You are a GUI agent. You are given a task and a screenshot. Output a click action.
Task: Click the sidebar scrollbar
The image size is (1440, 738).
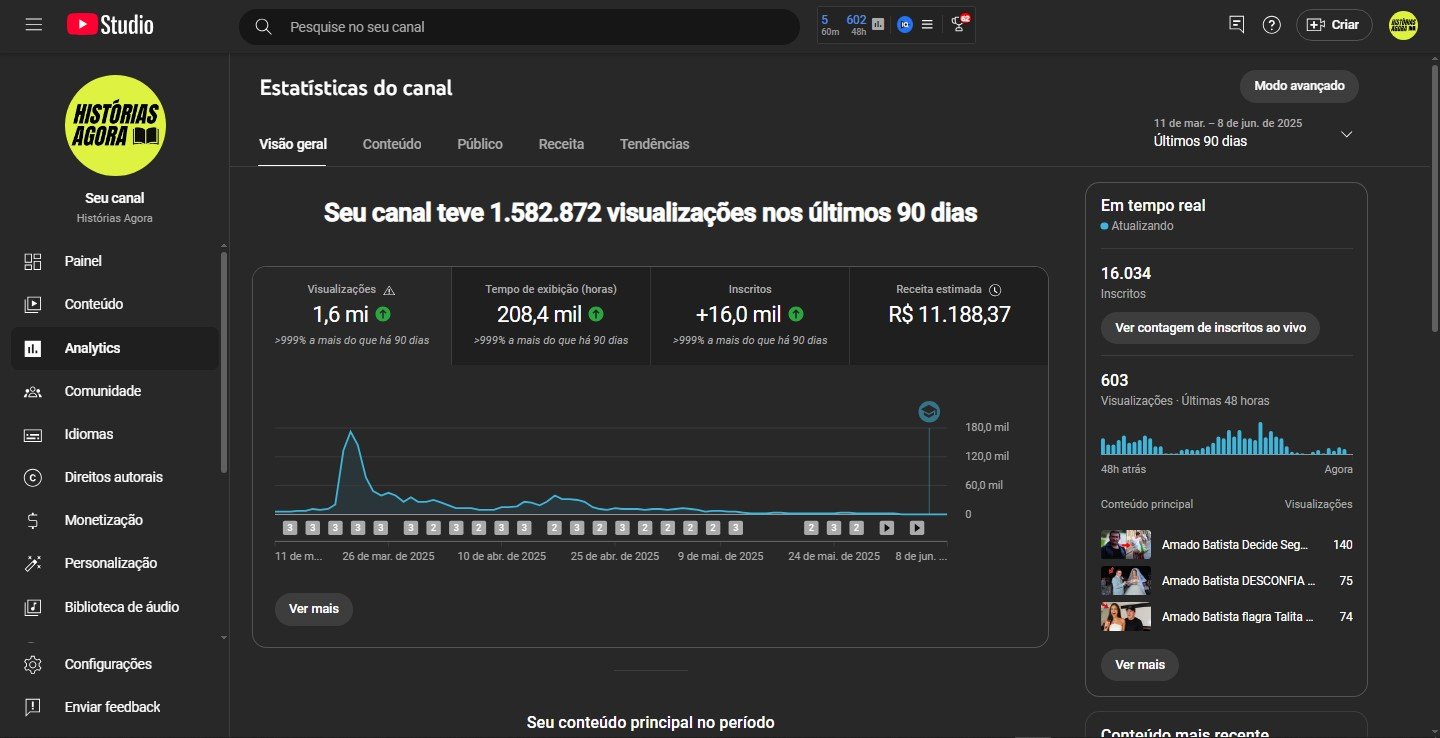coord(224,362)
